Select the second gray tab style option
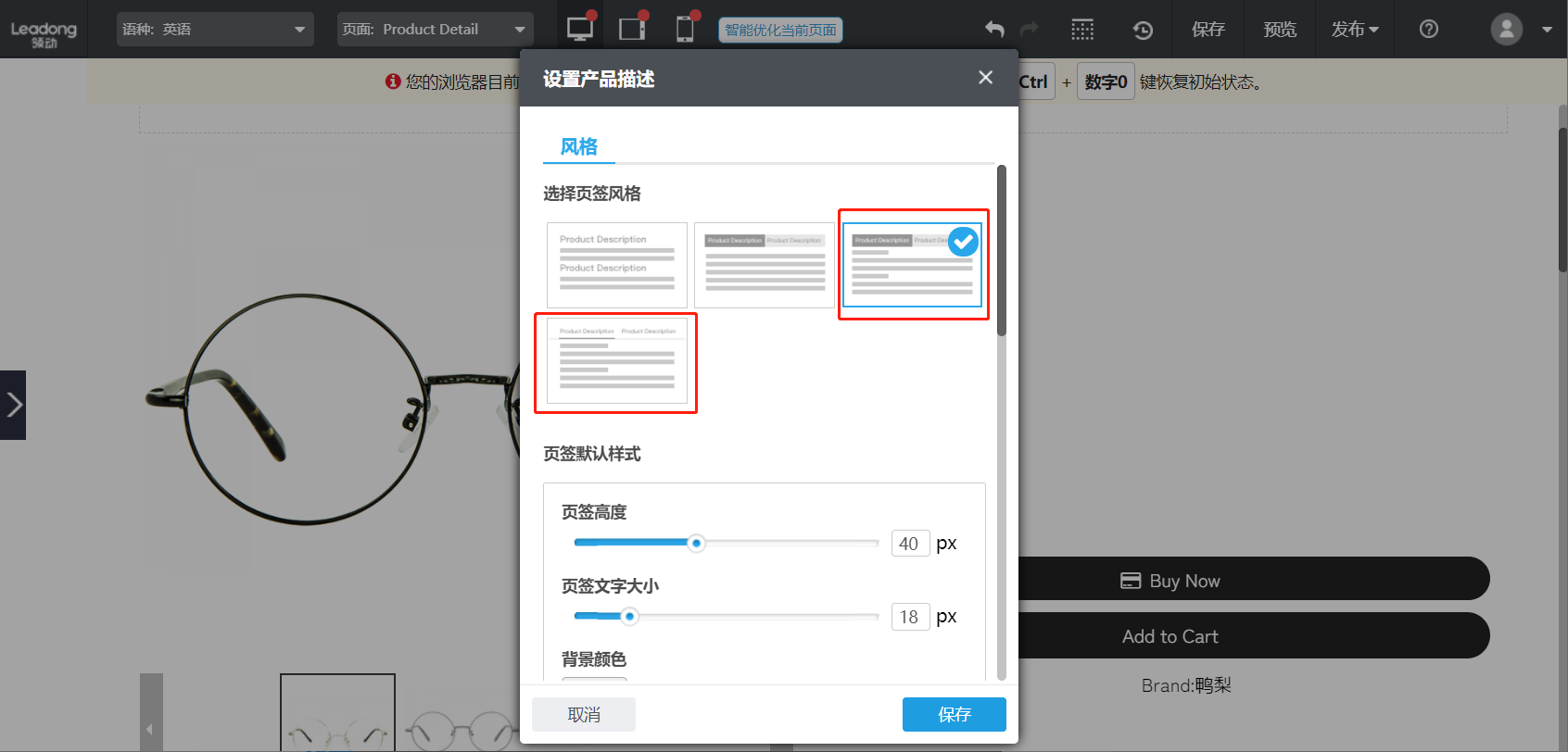 coord(764,265)
